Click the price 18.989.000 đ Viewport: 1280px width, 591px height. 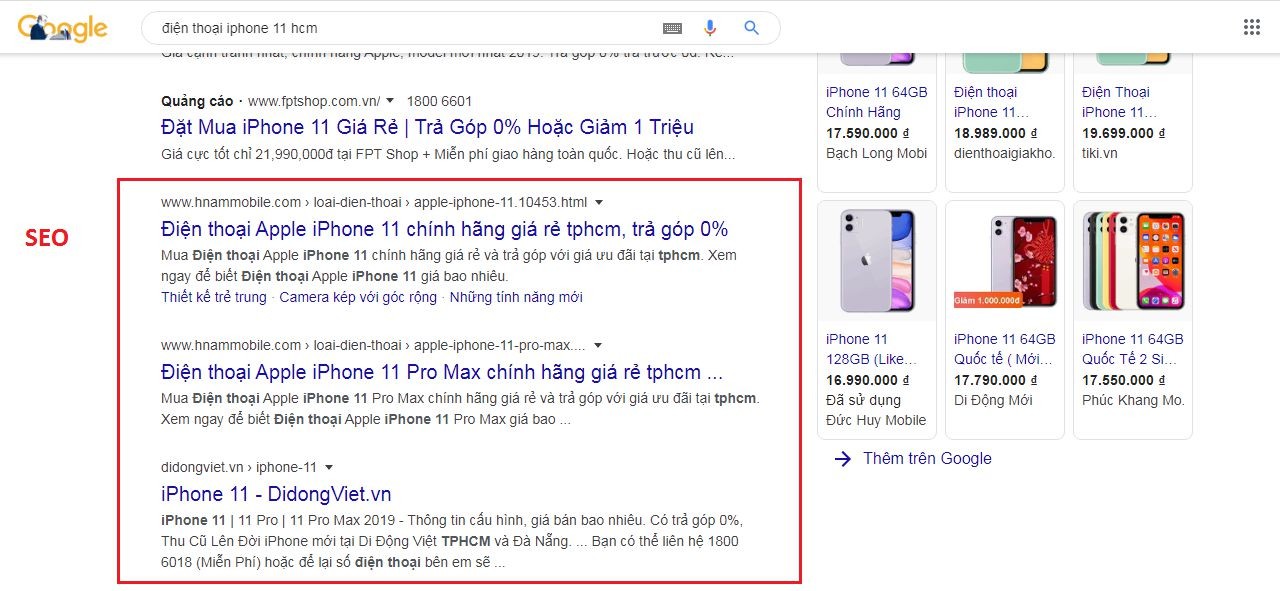996,133
